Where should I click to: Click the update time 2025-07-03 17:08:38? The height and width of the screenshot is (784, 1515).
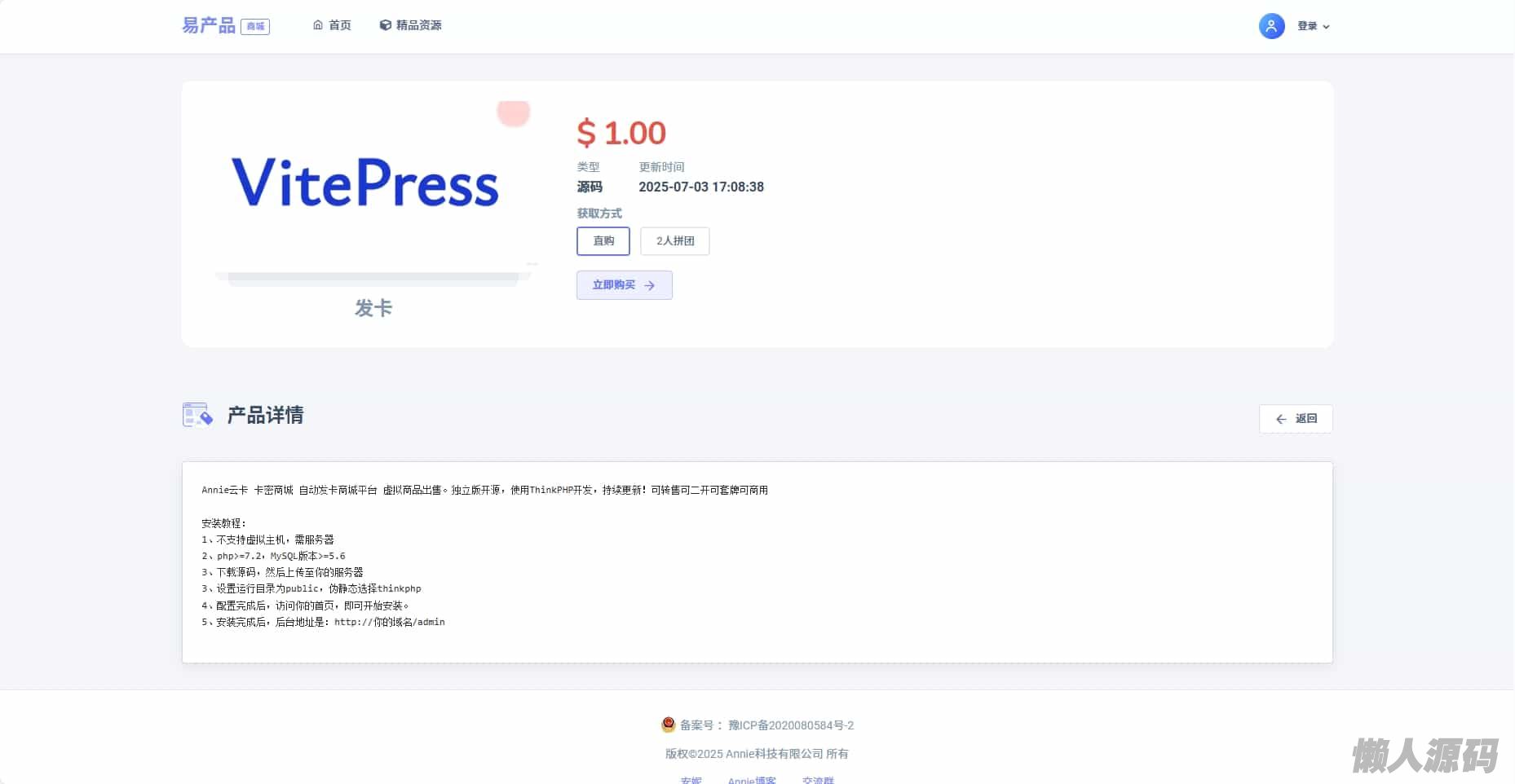coord(701,187)
